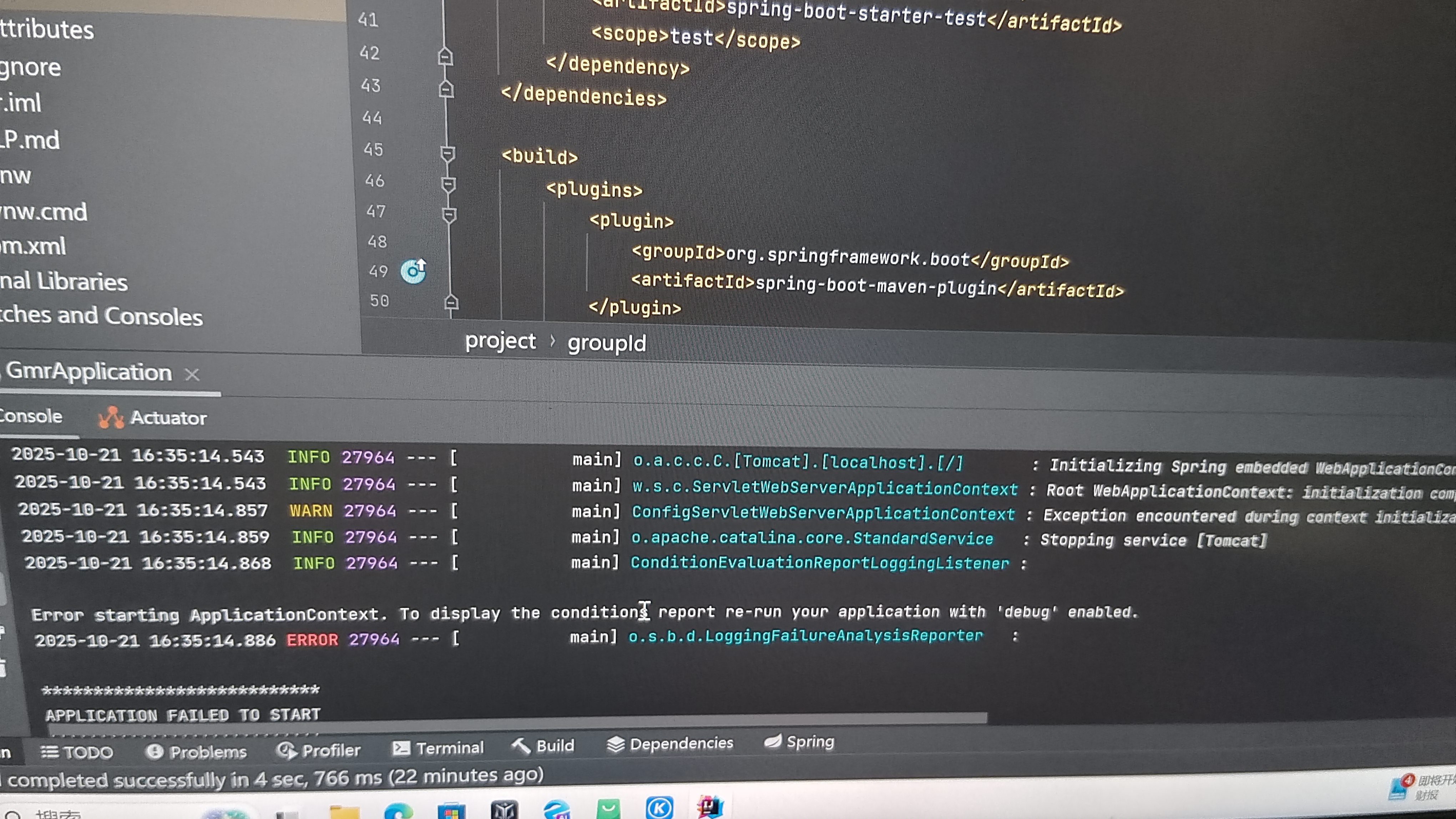1456x819 pixels.
Task: Close the GmrApplication run tab
Action: pos(192,375)
